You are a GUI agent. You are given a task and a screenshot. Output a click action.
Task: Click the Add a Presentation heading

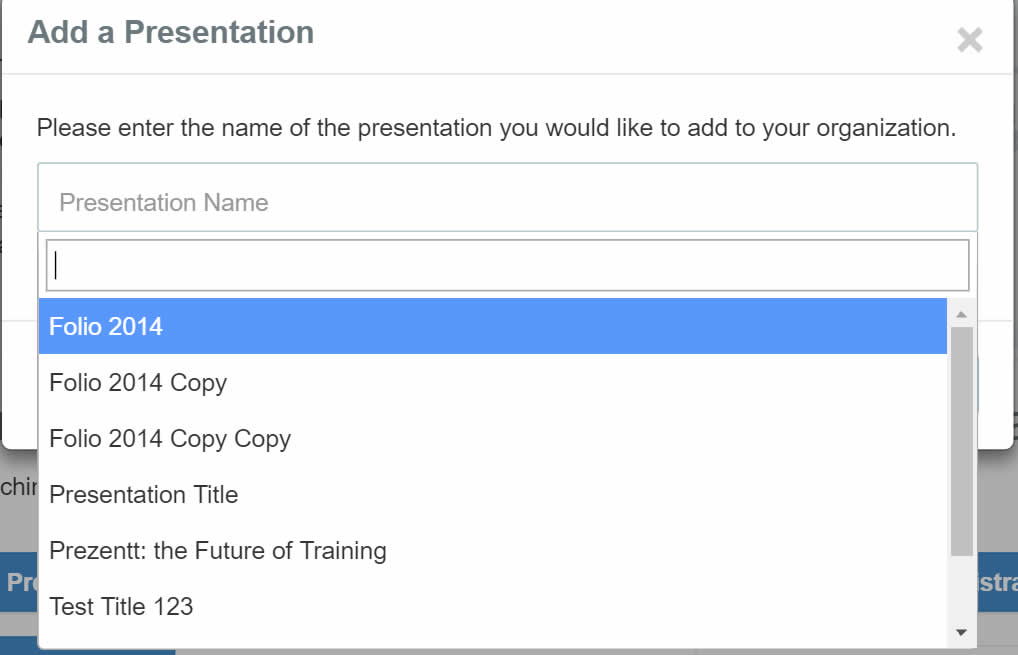[x=171, y=32]
